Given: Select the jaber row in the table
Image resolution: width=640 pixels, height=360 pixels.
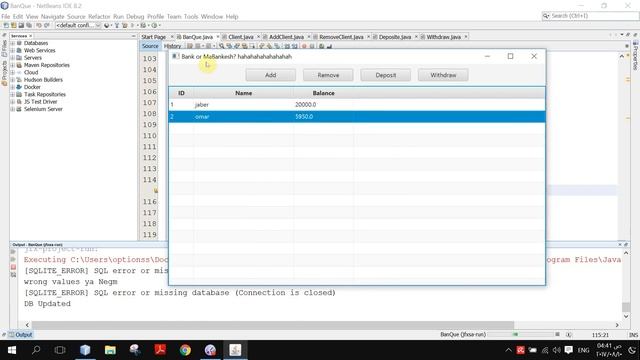Looking at the screenshot, I should click(x=357, y=104).
